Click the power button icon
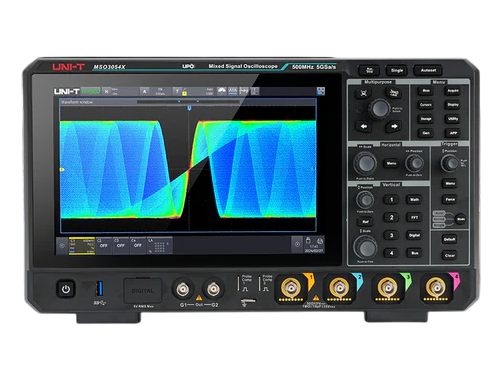Screen dimensions: 500x375 tap(66, 289)
